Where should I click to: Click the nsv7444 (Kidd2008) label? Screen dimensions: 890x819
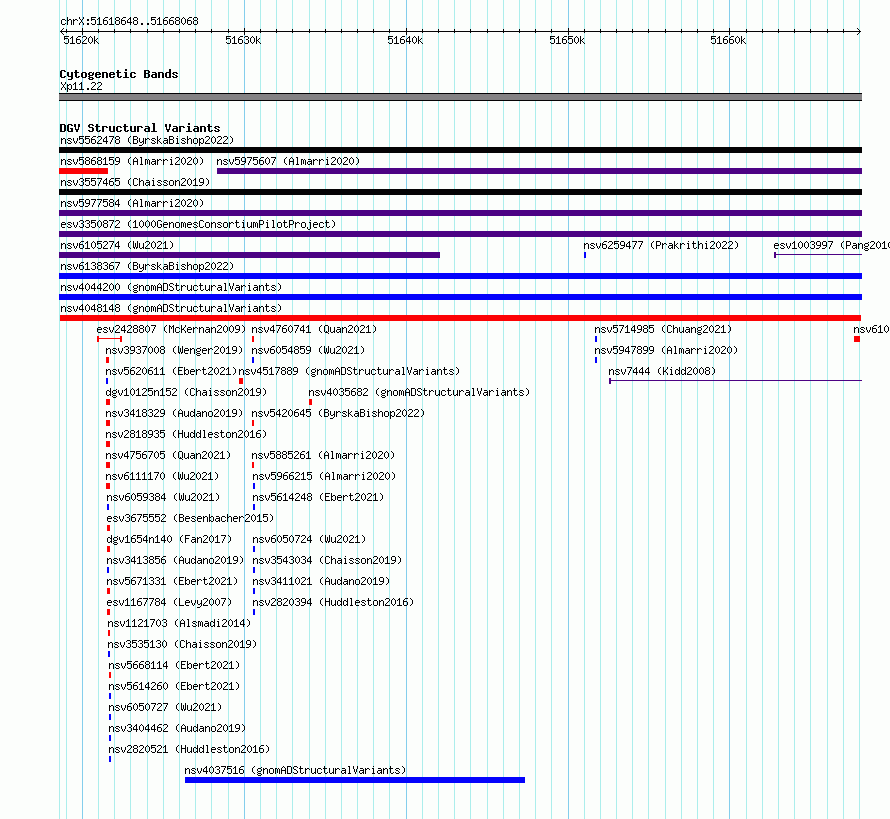click(662, 371)
